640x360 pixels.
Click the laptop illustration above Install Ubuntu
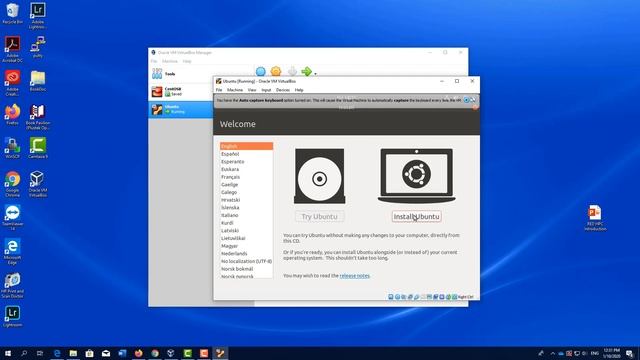[416, 176]
